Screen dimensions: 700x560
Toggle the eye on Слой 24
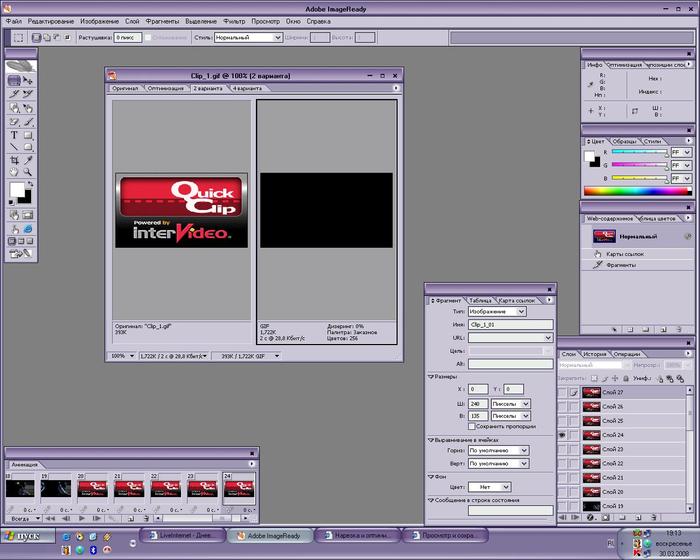[562, 435]
